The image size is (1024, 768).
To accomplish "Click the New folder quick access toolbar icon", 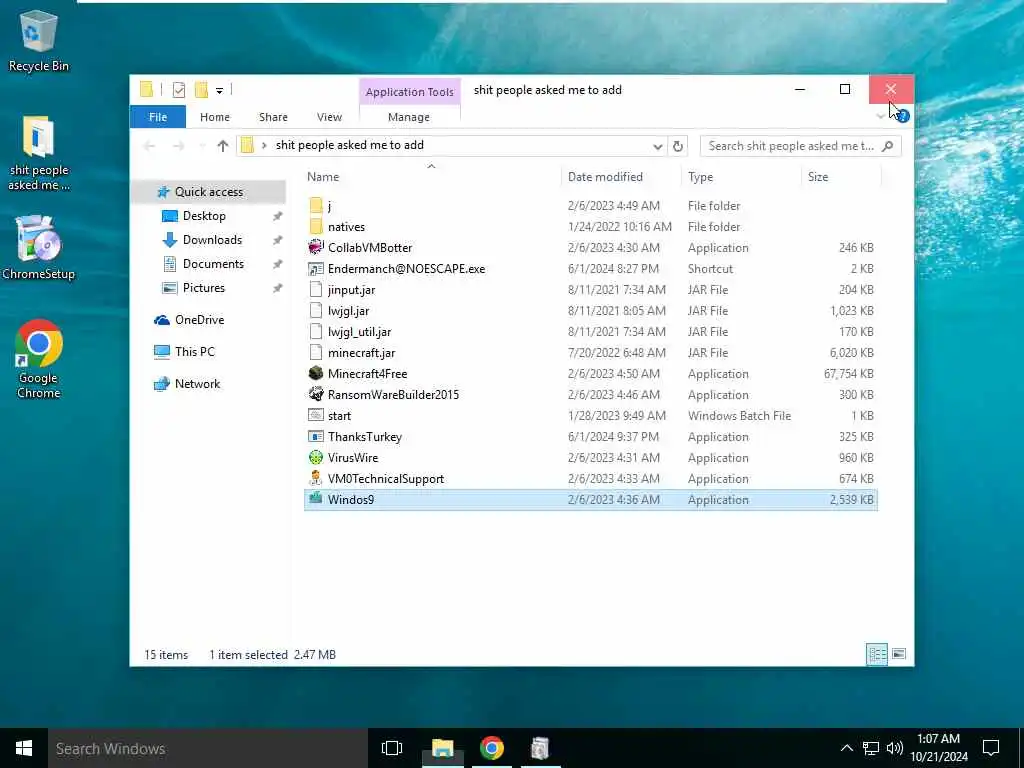I will click(x=201, y=89).
